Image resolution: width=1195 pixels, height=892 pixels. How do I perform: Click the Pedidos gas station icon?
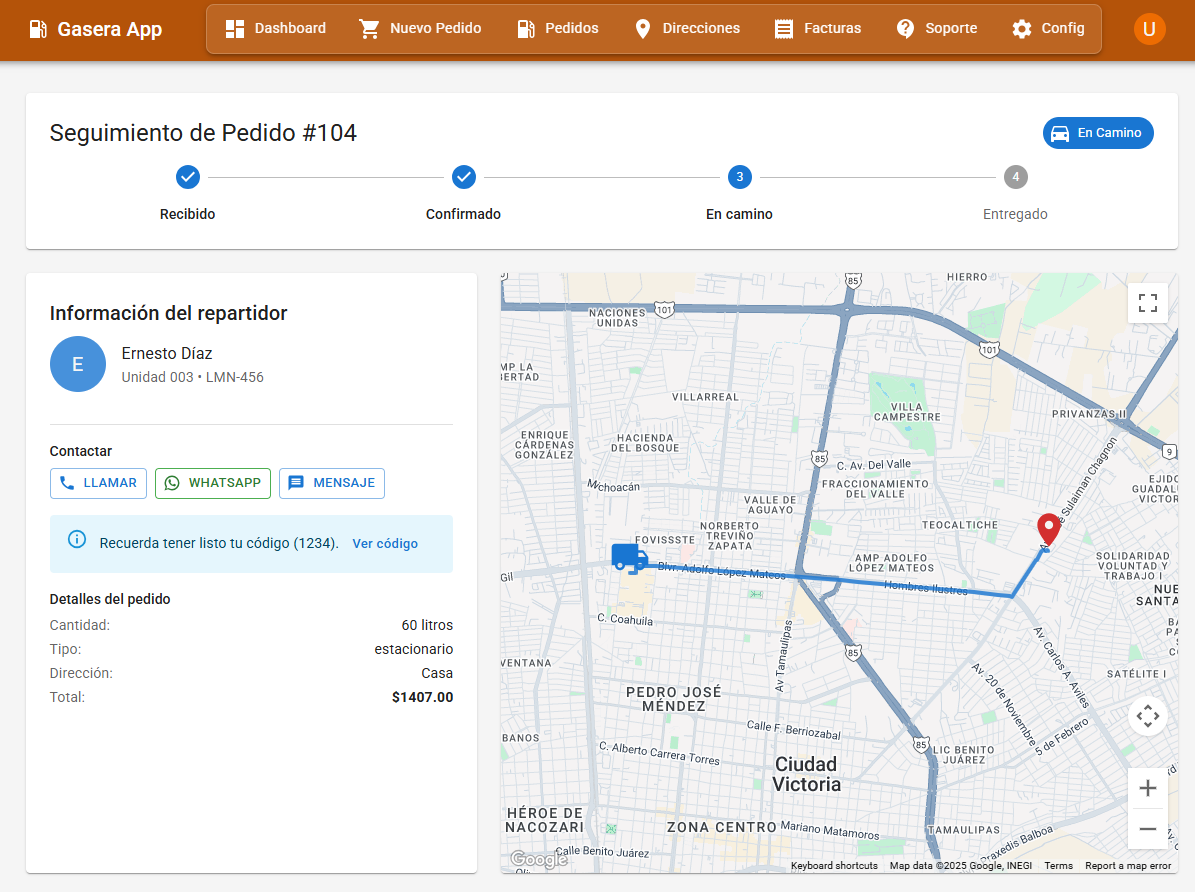(x=526, y=29)
